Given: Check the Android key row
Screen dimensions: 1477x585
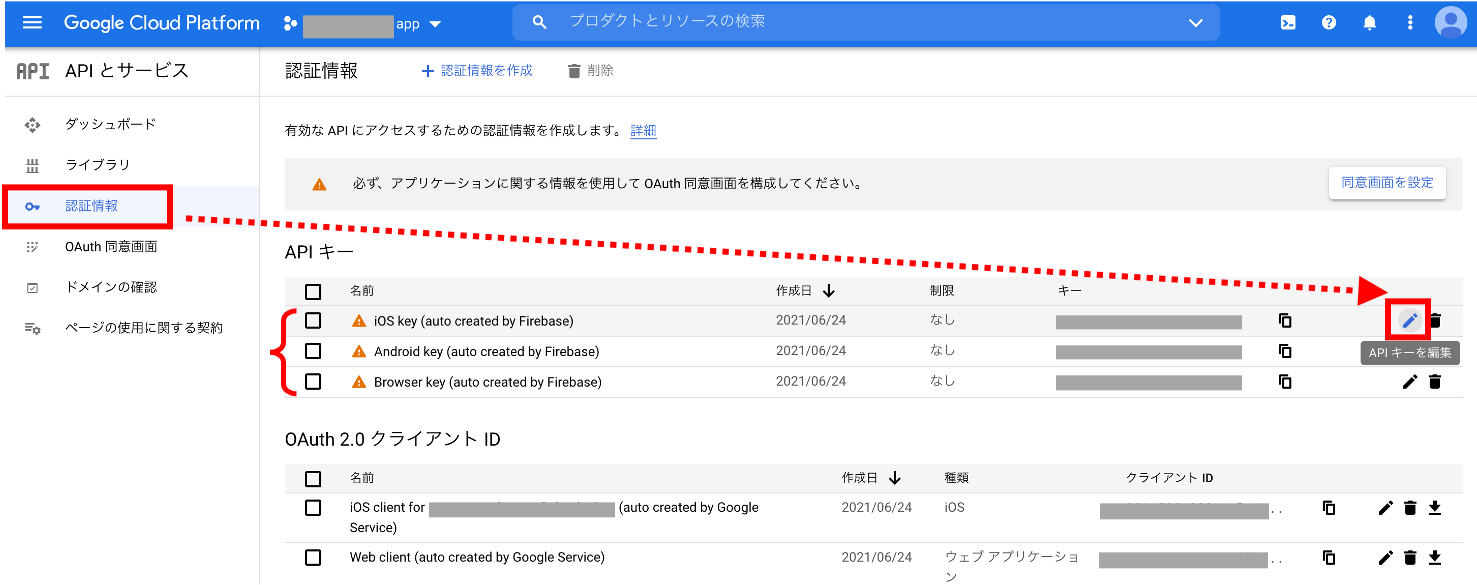Looking at the screenshot, I should click(313, 352).
